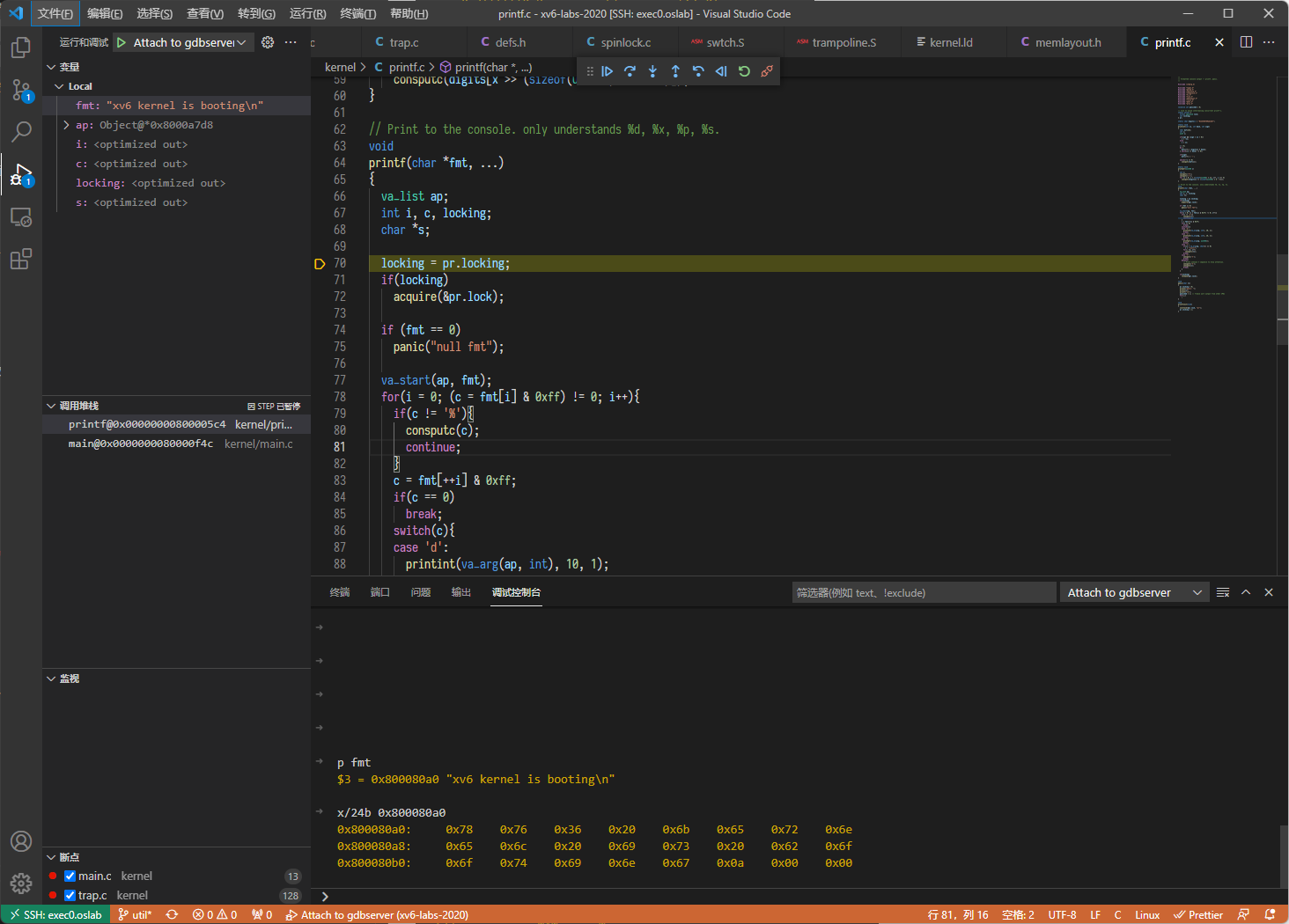Uncheck the main.c breakpoint checkbox
The width and height of the screenshot is (1289, 924).
click(70, 876)
